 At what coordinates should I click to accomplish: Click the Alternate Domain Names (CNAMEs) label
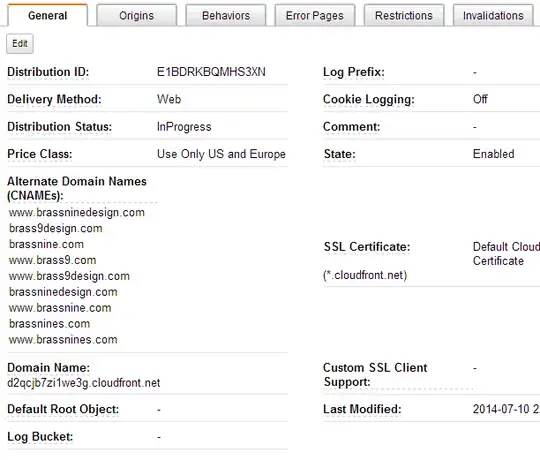tap(77, 188)
